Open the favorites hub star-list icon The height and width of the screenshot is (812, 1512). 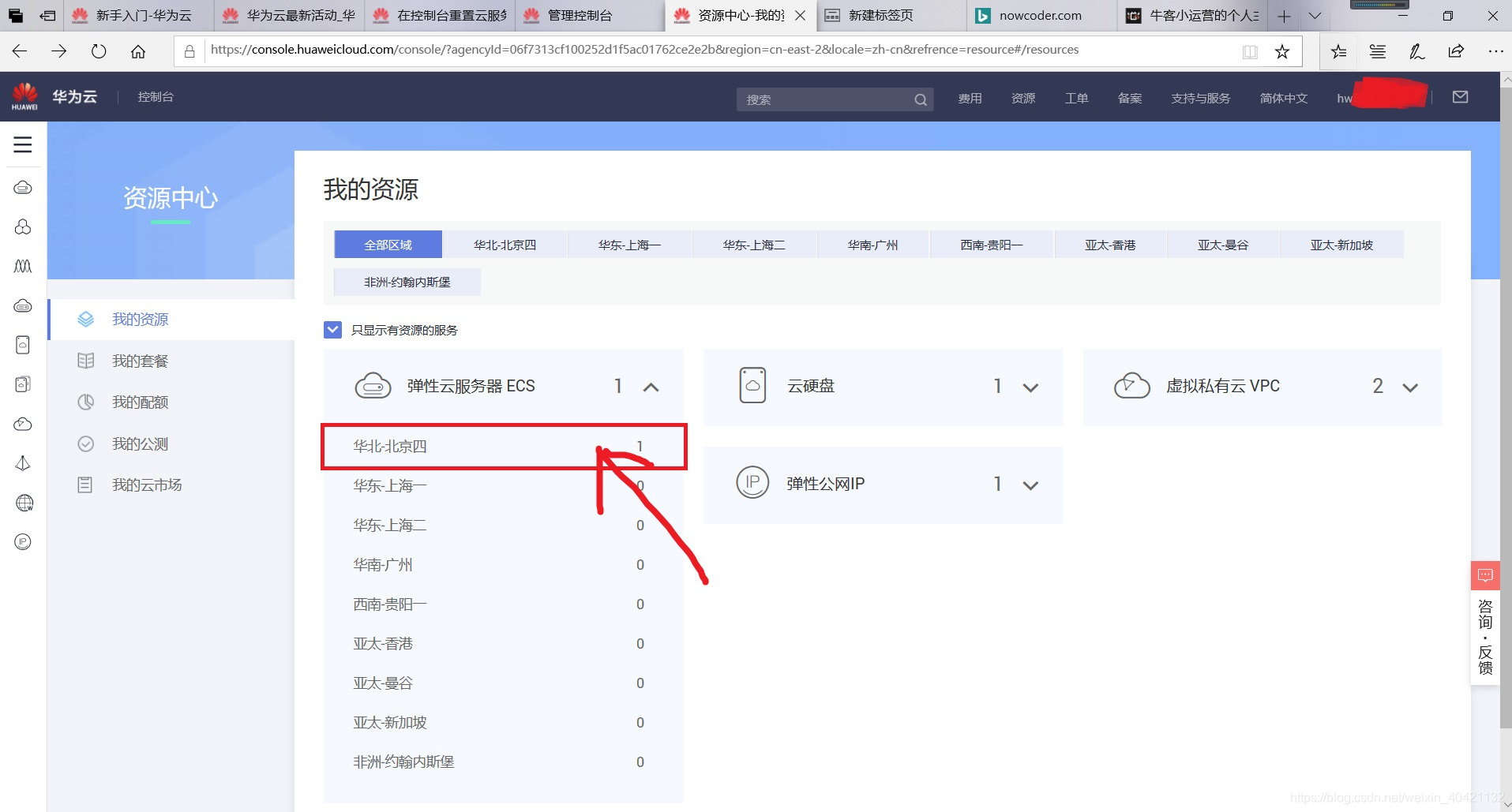[1338, 51]
